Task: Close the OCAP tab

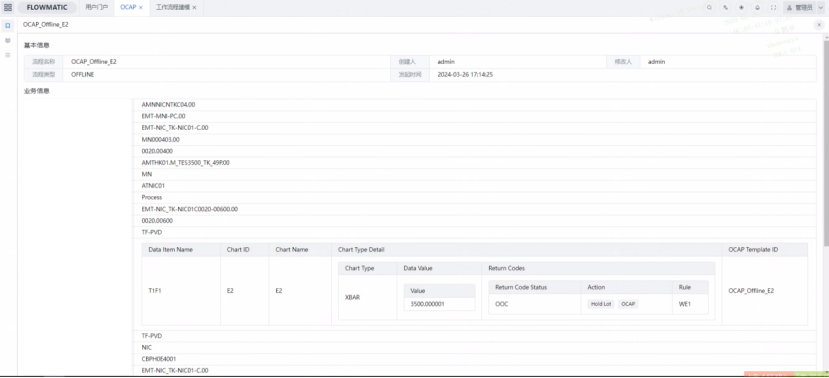Action: (141, 7)
